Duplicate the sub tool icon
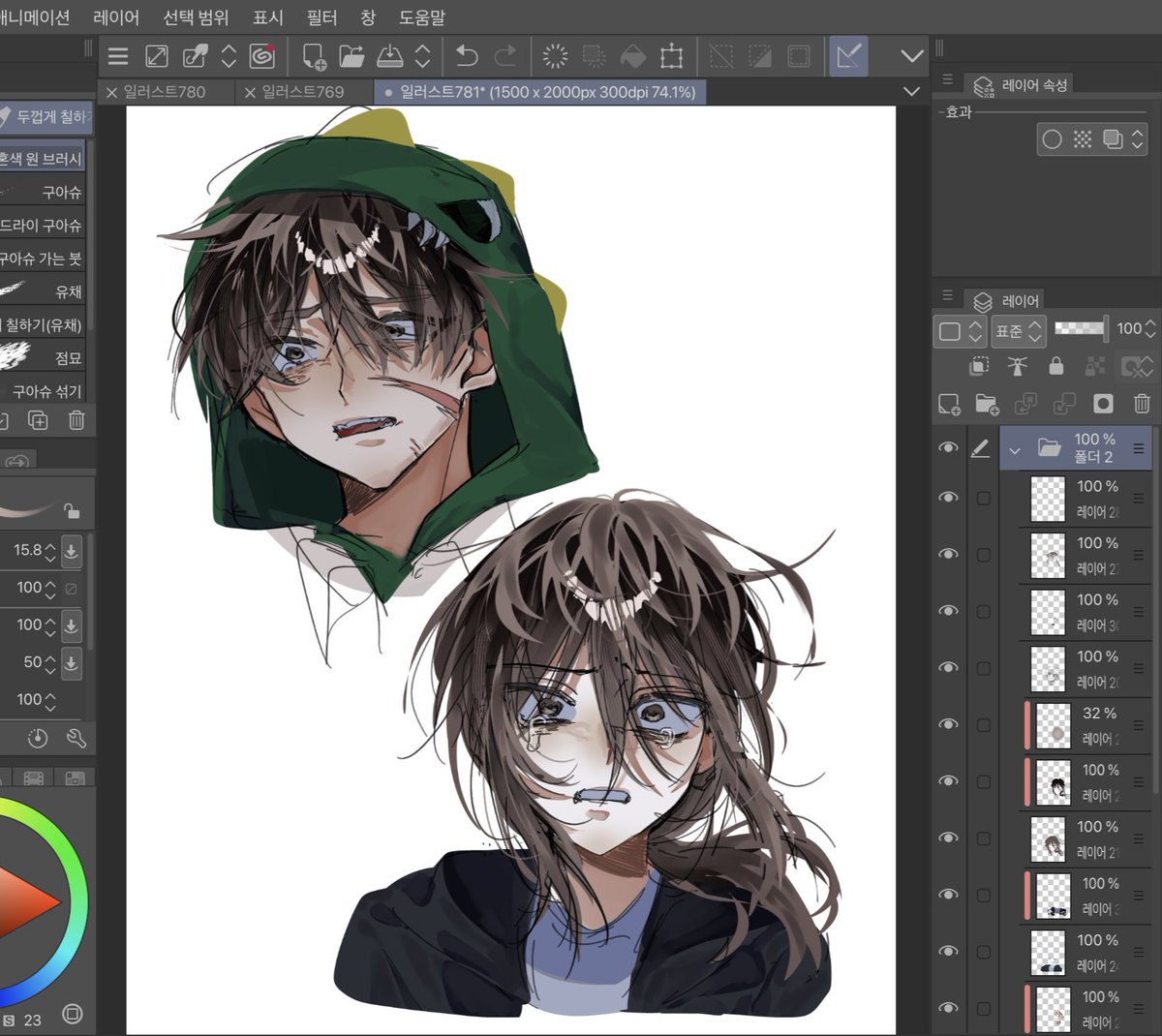The image size is (1162, 1036). coord(38,420)
